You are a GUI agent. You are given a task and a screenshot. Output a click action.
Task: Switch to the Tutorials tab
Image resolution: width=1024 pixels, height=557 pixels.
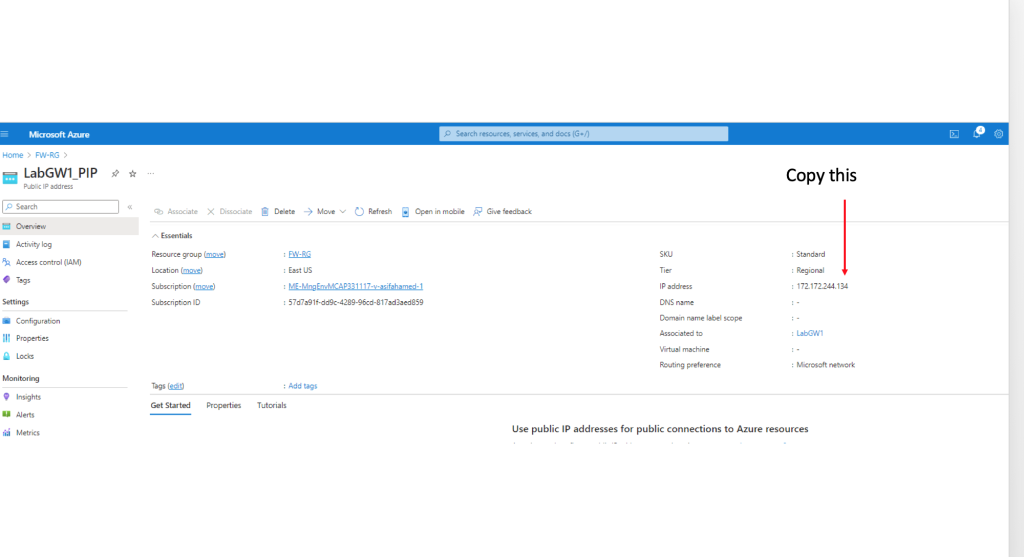(271, 405)
